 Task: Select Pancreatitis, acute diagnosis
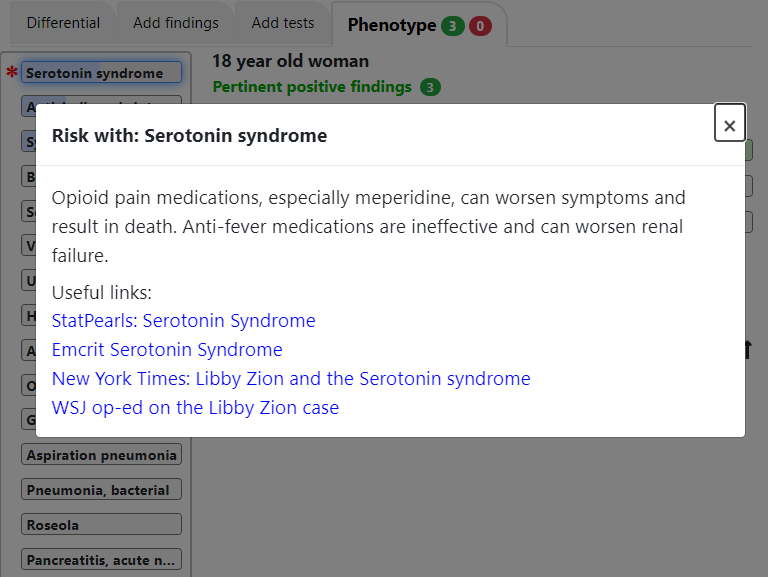click(101, 559)
